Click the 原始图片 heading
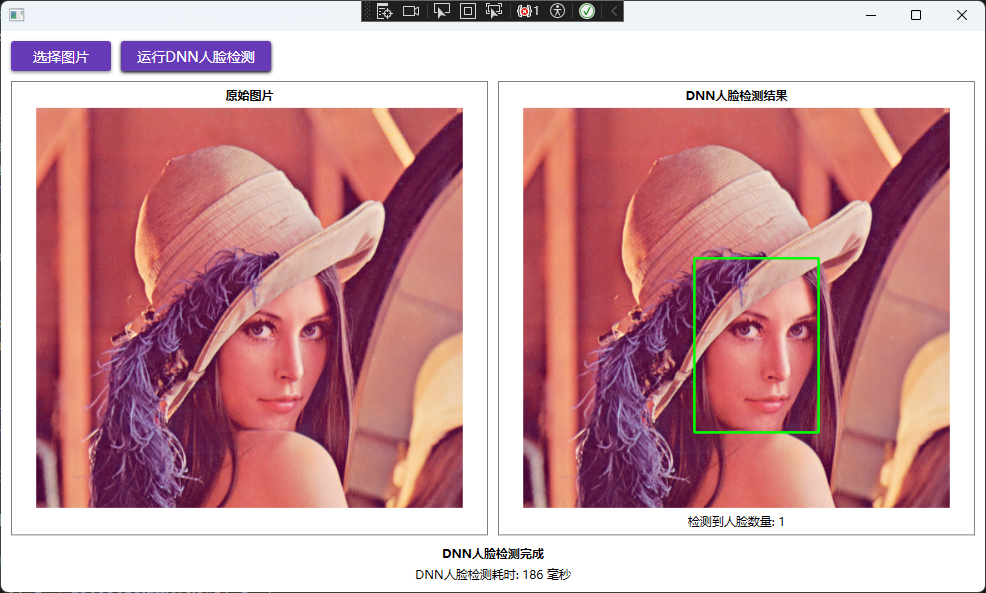The width and height of the screenshot is (986, 593). coord(250,96)
